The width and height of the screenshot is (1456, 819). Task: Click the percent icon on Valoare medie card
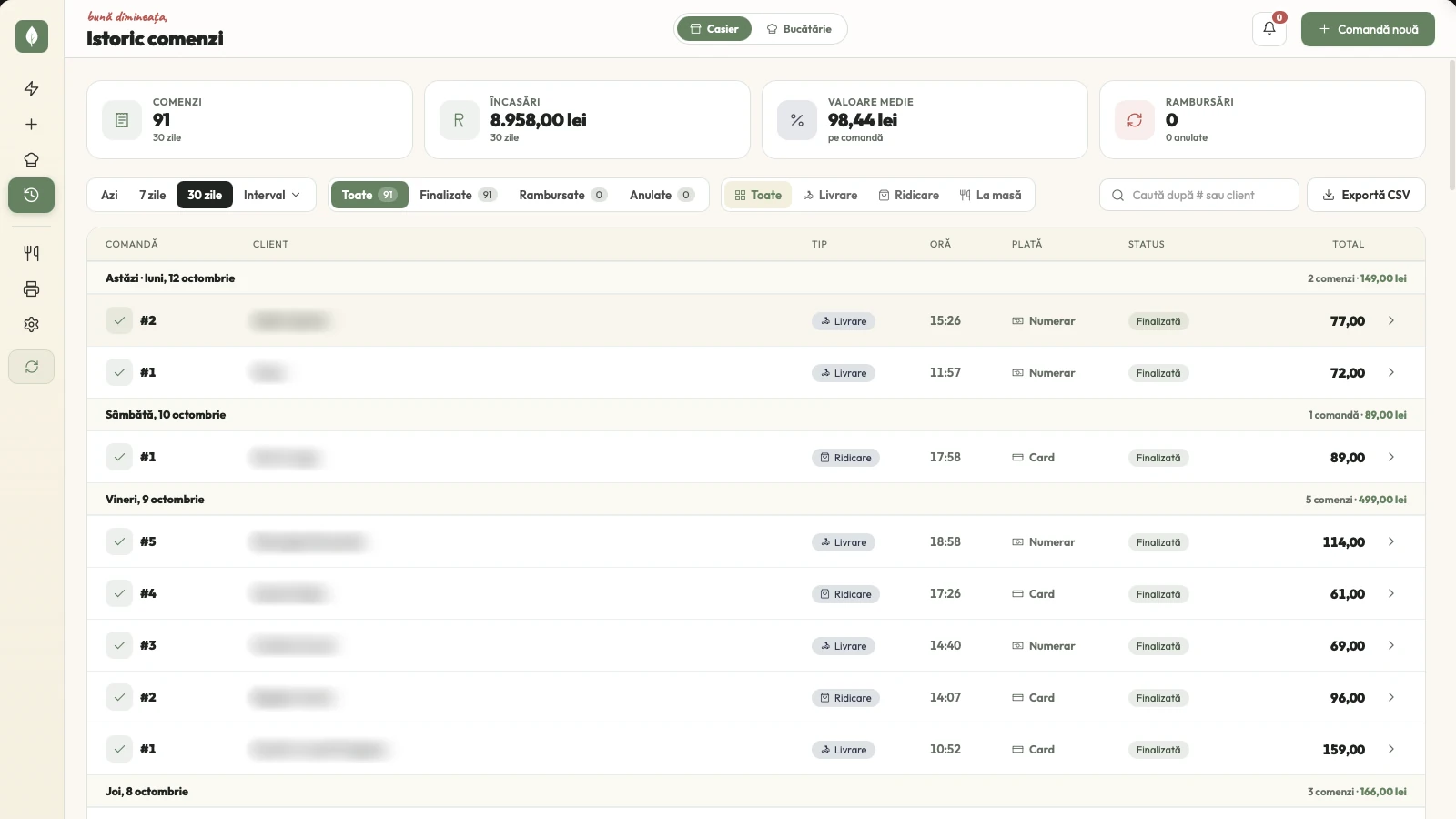pyautogui.click(x=797, y=120)
